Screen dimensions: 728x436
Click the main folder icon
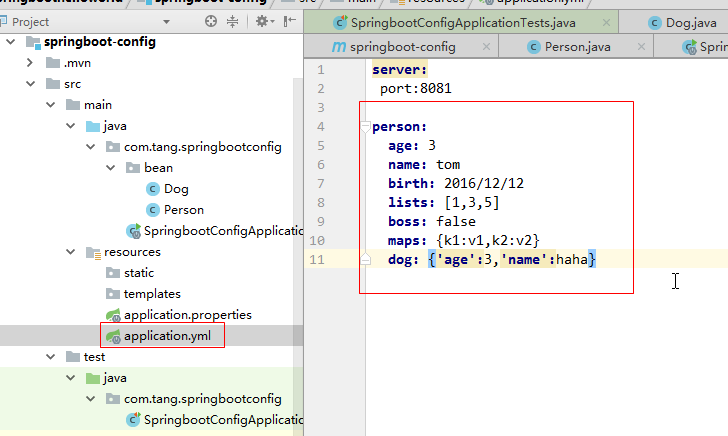(73, 104)
